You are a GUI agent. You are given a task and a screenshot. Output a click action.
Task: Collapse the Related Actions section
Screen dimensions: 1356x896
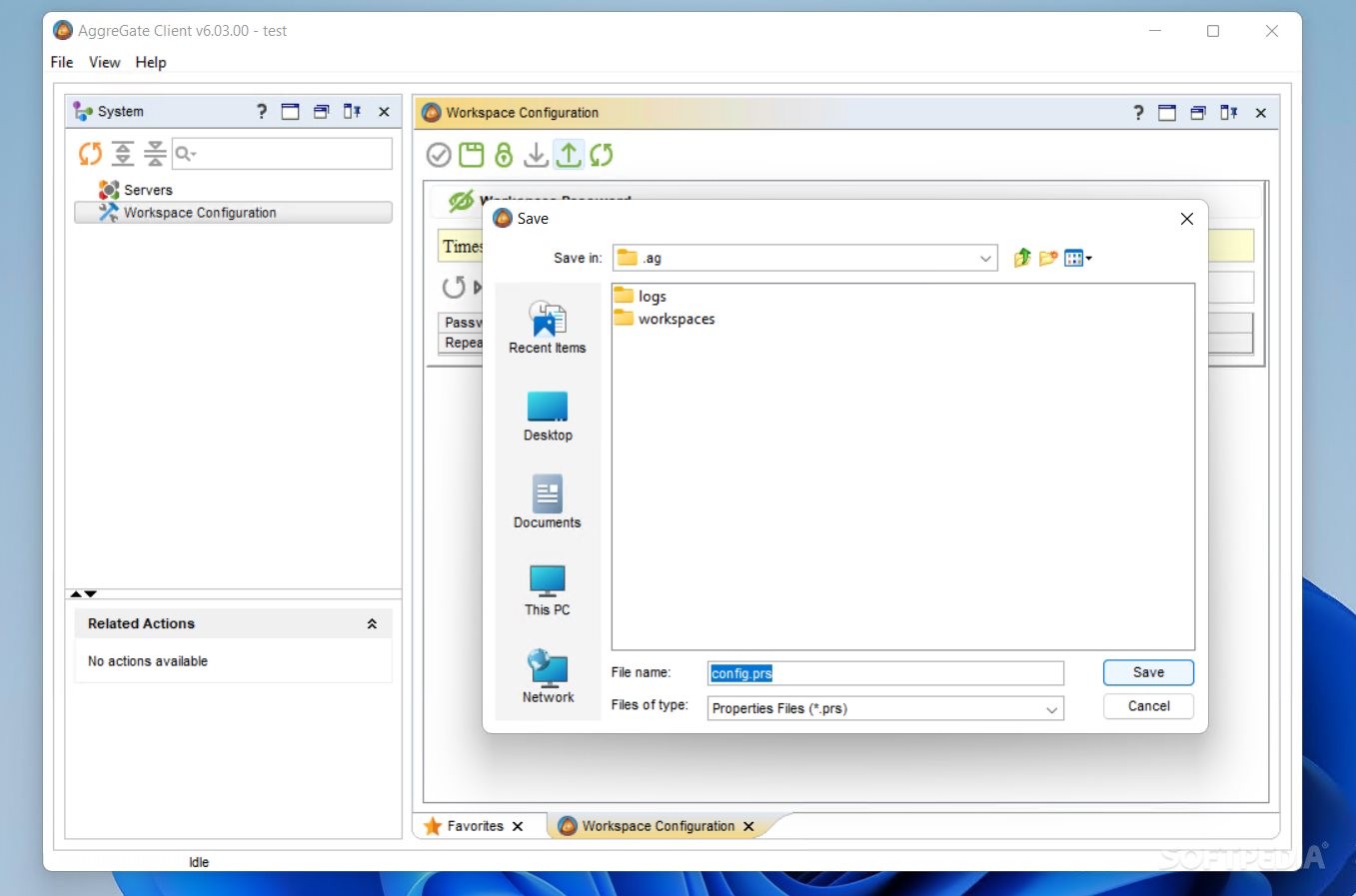[372, 623]
